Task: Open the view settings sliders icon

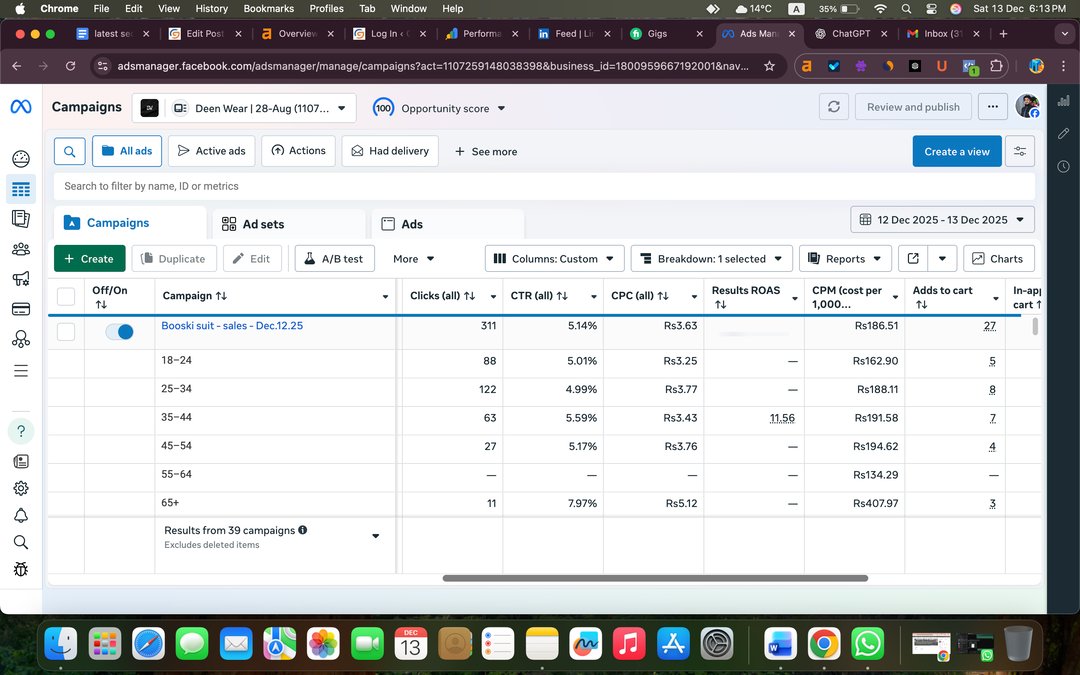Action: [x=1019, y=151]
